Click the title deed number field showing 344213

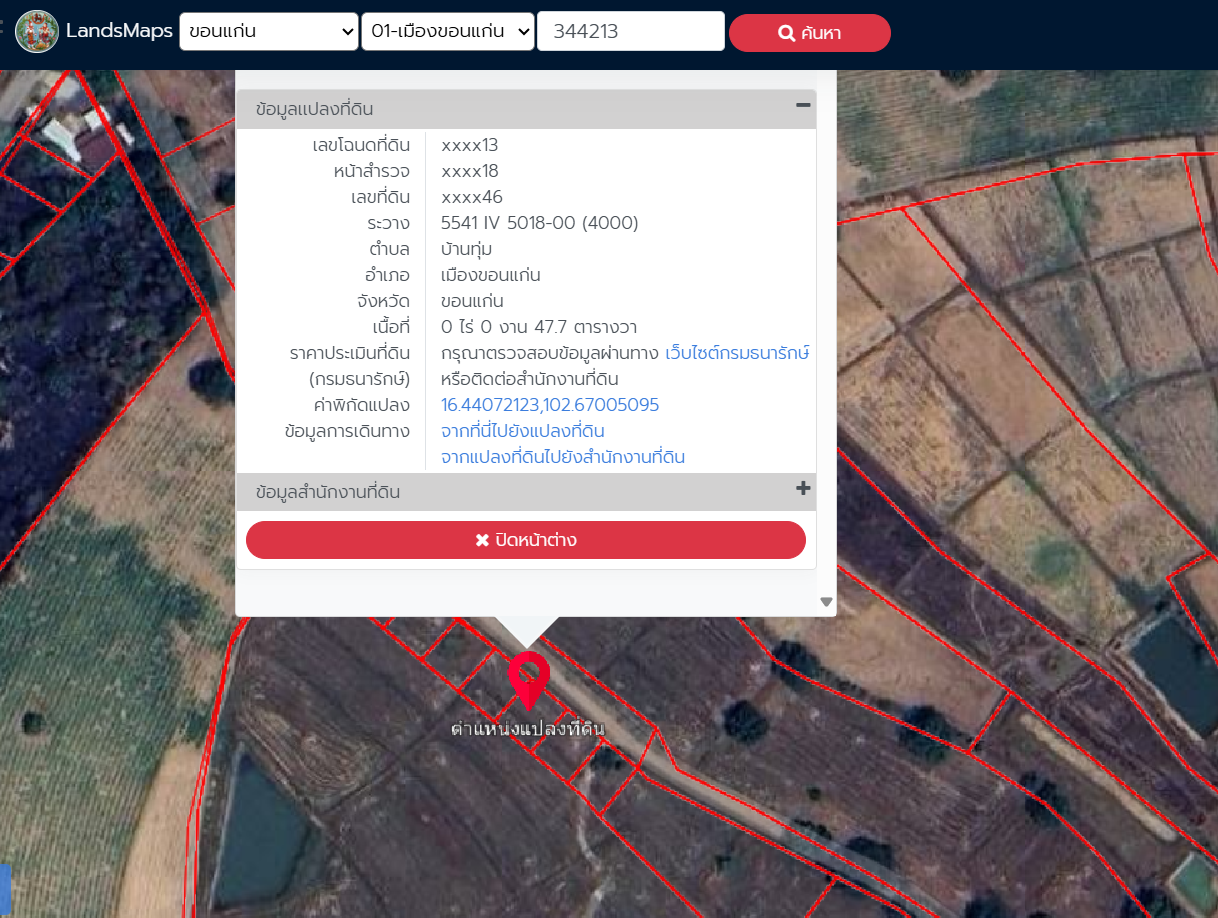click(x=630, y=31)
